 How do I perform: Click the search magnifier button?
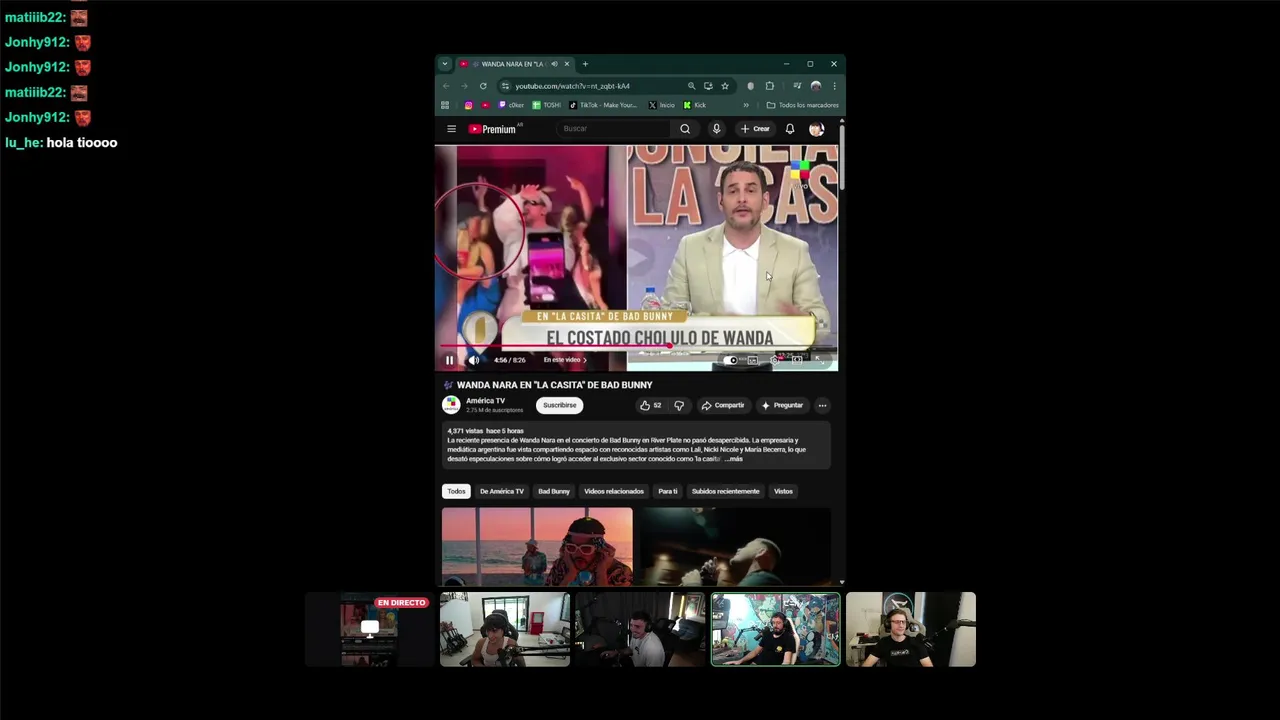pyautogui.click(x=685, y=129)
